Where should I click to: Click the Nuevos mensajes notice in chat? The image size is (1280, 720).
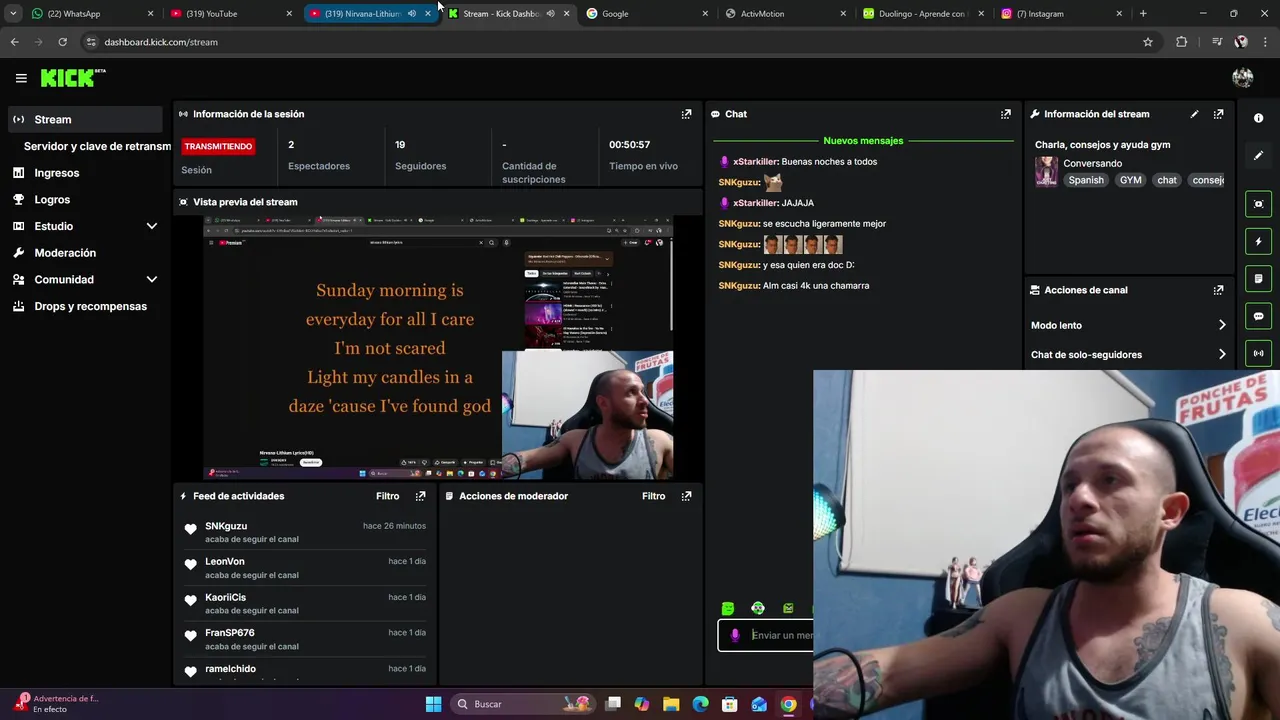(x=863, y=141)
